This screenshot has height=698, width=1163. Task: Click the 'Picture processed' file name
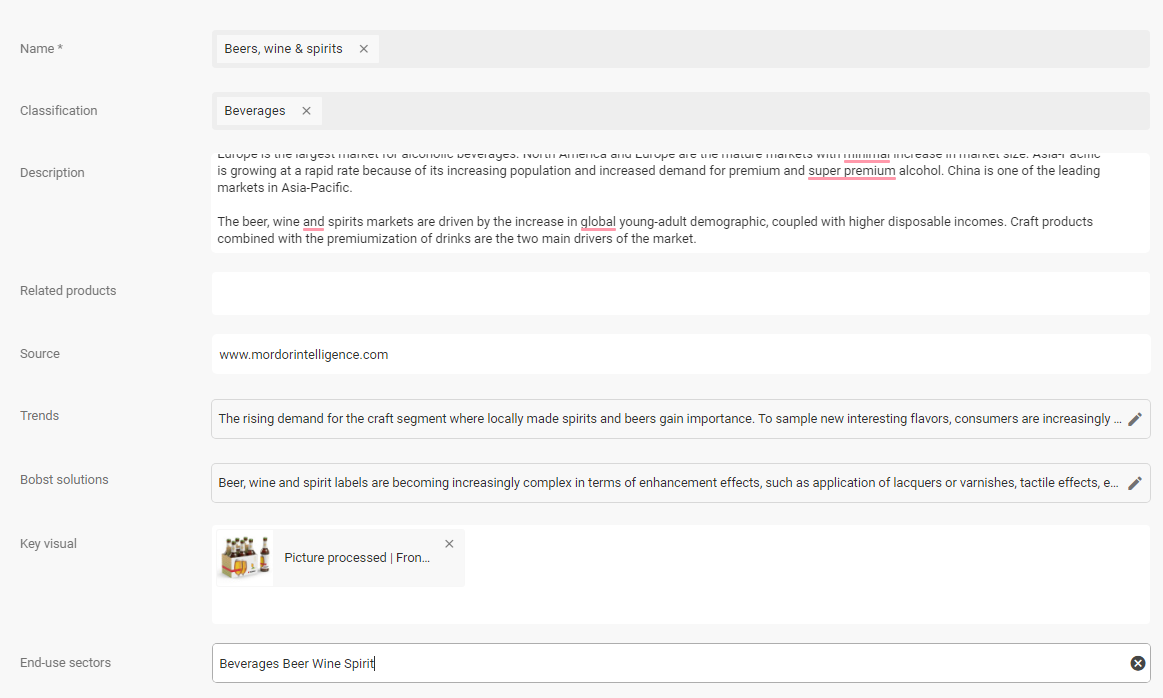tap(357, 558)
